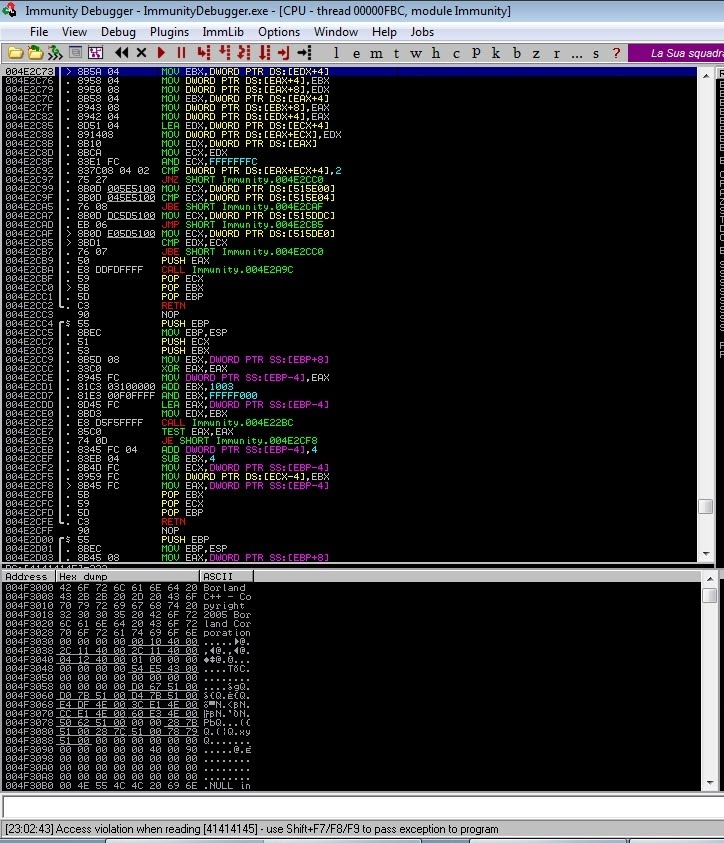Click the hex dump scrollbar thumb
Viewport: 724px width, 843px height.
[709, 595]
